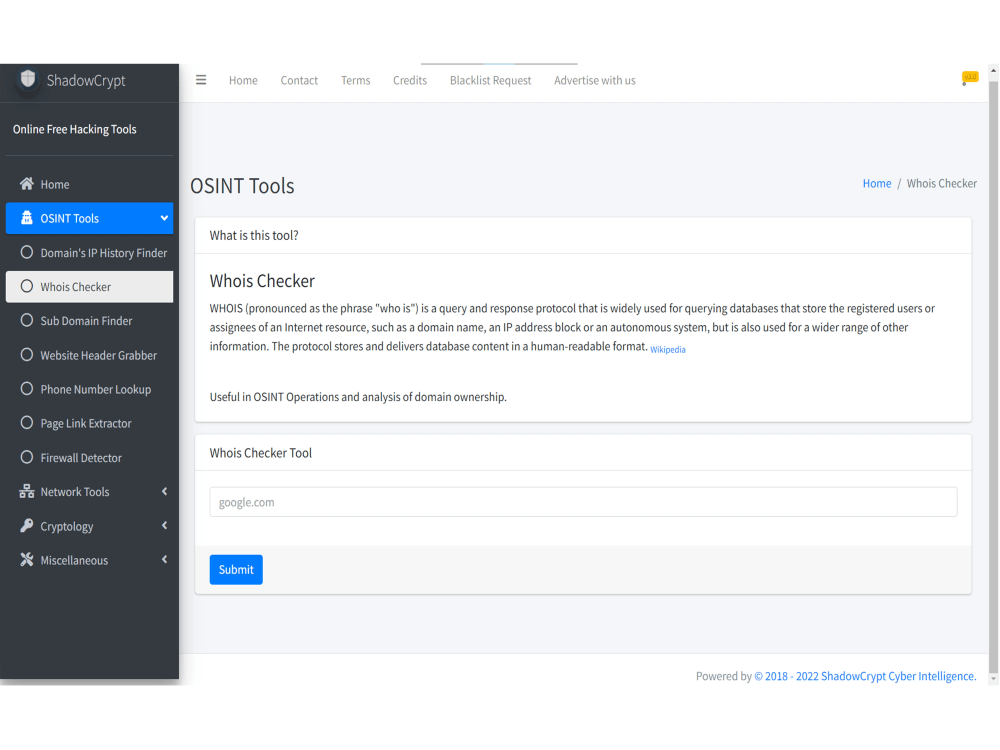This screenshot has height=750, width=1000.
Task: Open Sub Domain Finder tool
Action: 89,321
